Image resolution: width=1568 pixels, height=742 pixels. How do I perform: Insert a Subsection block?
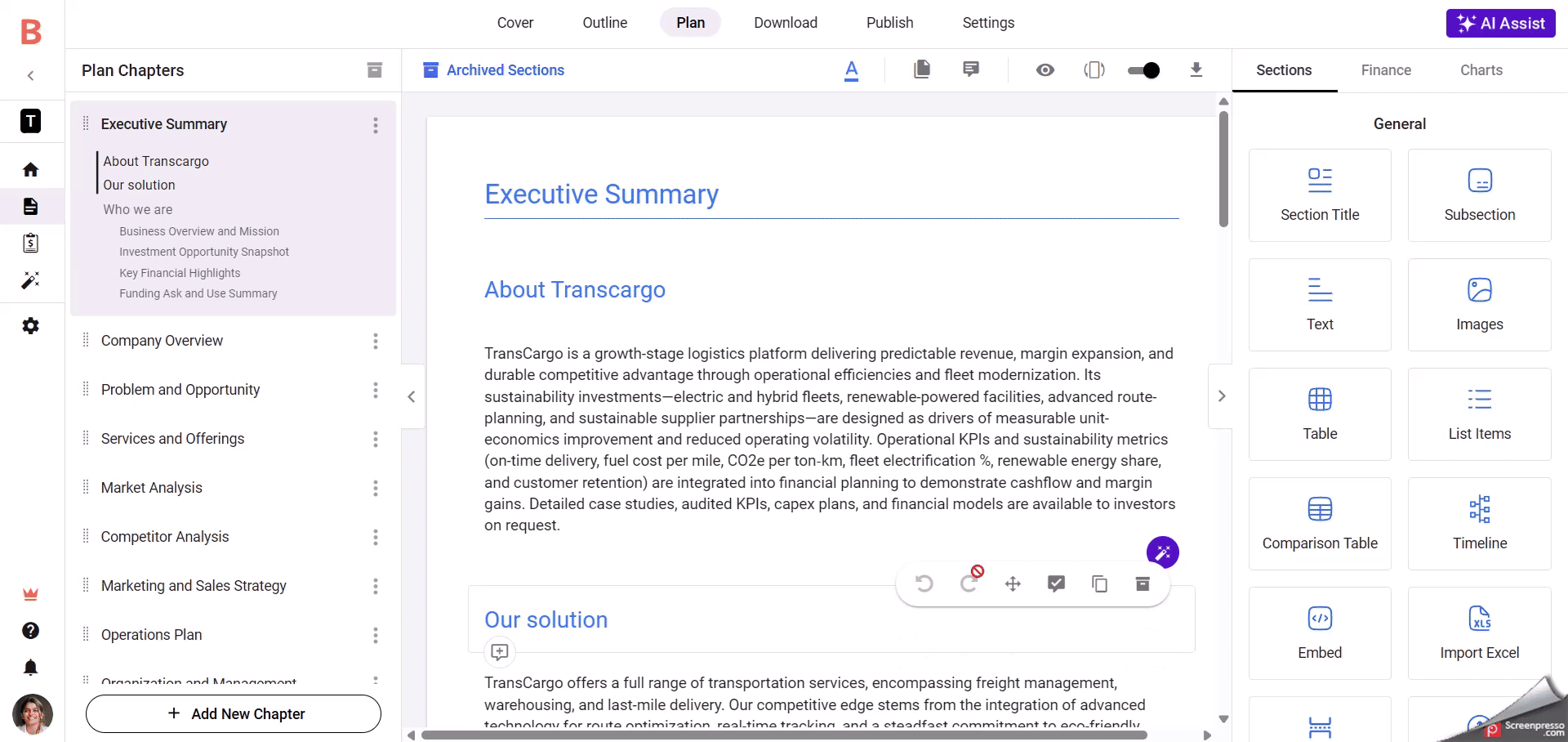[x=1480, y=195]
